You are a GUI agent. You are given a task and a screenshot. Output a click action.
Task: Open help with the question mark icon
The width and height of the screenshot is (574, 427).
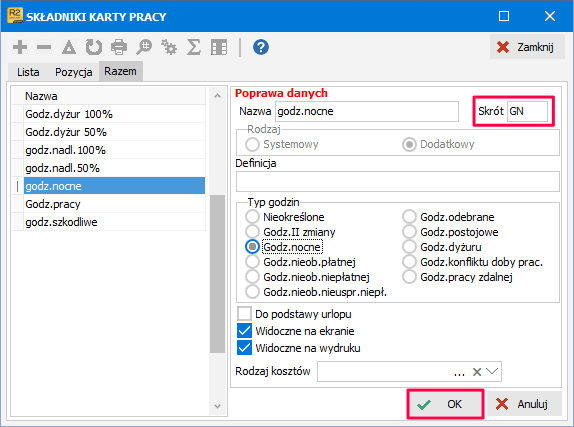coord(261,47)
